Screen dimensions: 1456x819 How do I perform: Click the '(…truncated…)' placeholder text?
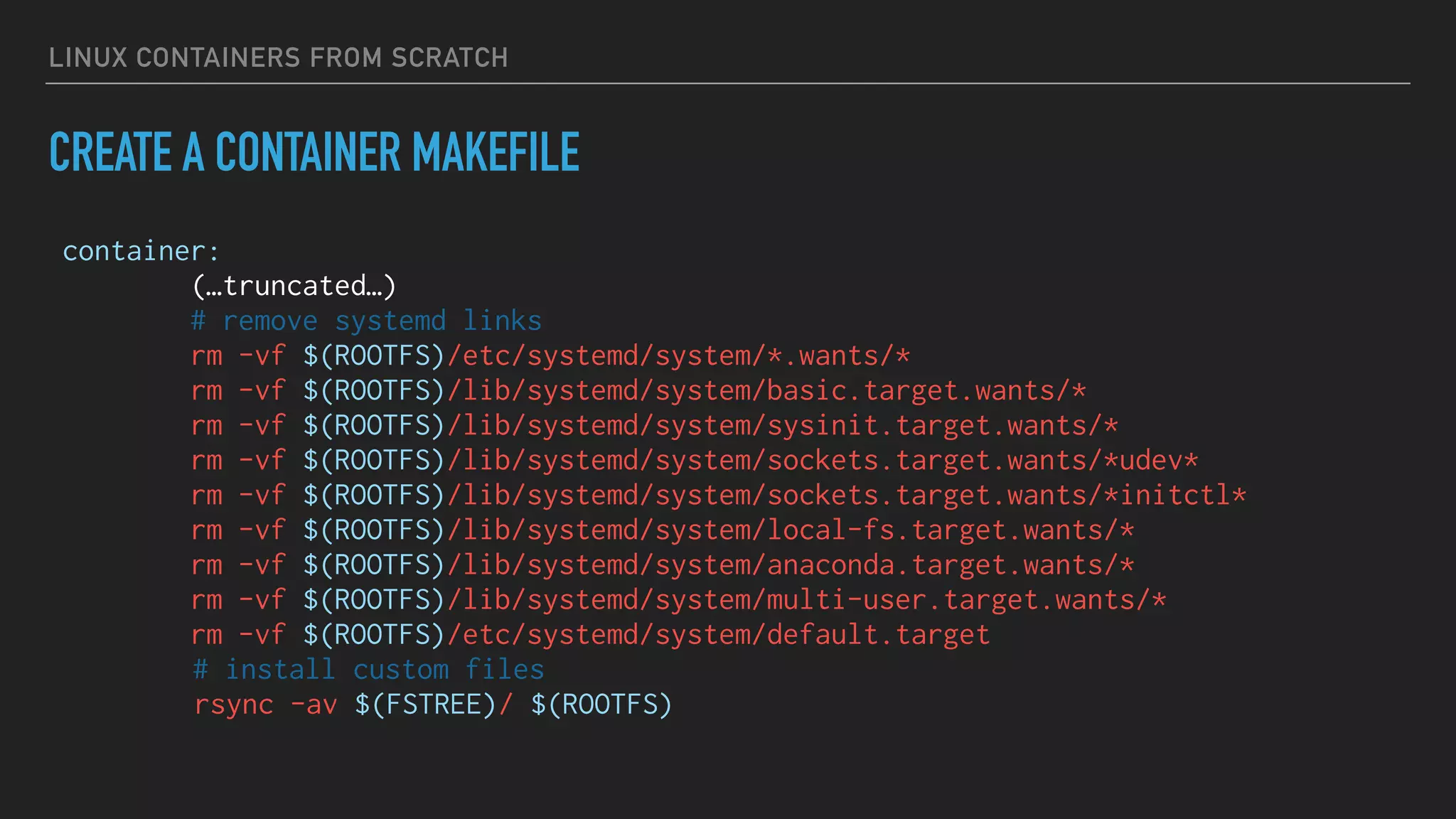(294, 286)
